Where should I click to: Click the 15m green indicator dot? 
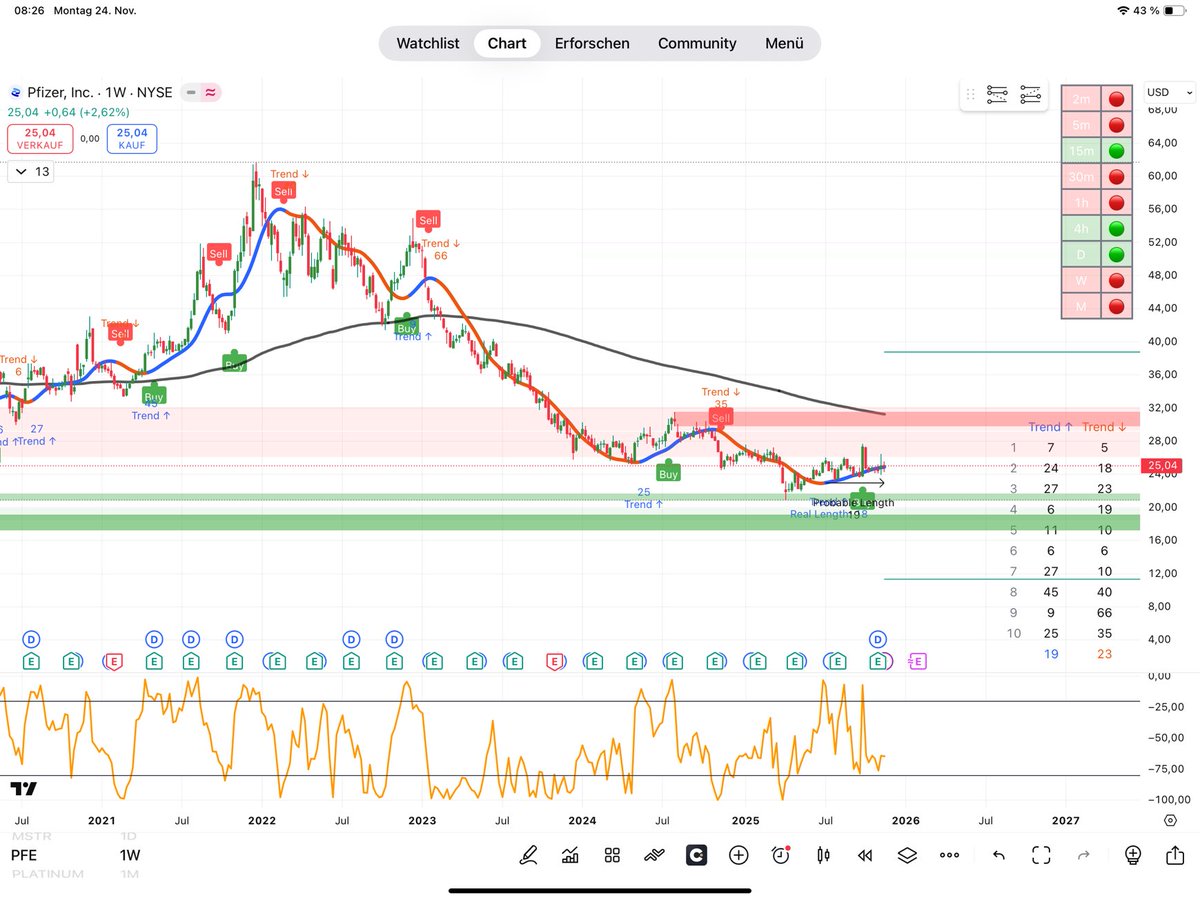[1117, 151]
